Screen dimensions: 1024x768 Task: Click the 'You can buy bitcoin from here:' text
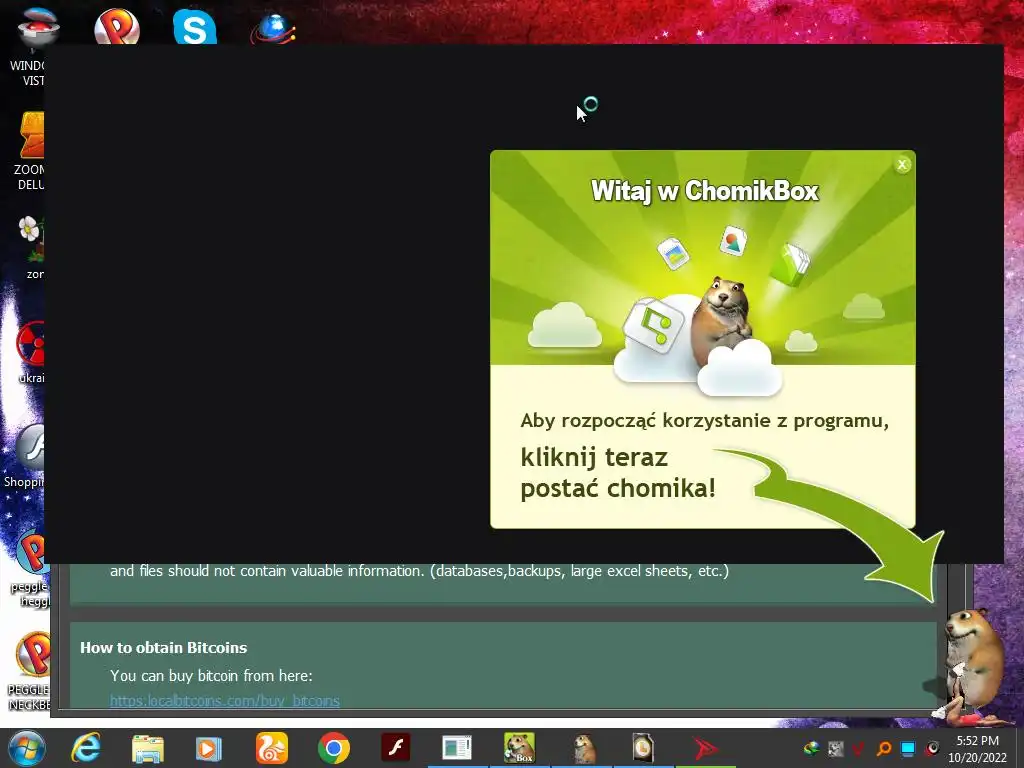pos(211,675)
